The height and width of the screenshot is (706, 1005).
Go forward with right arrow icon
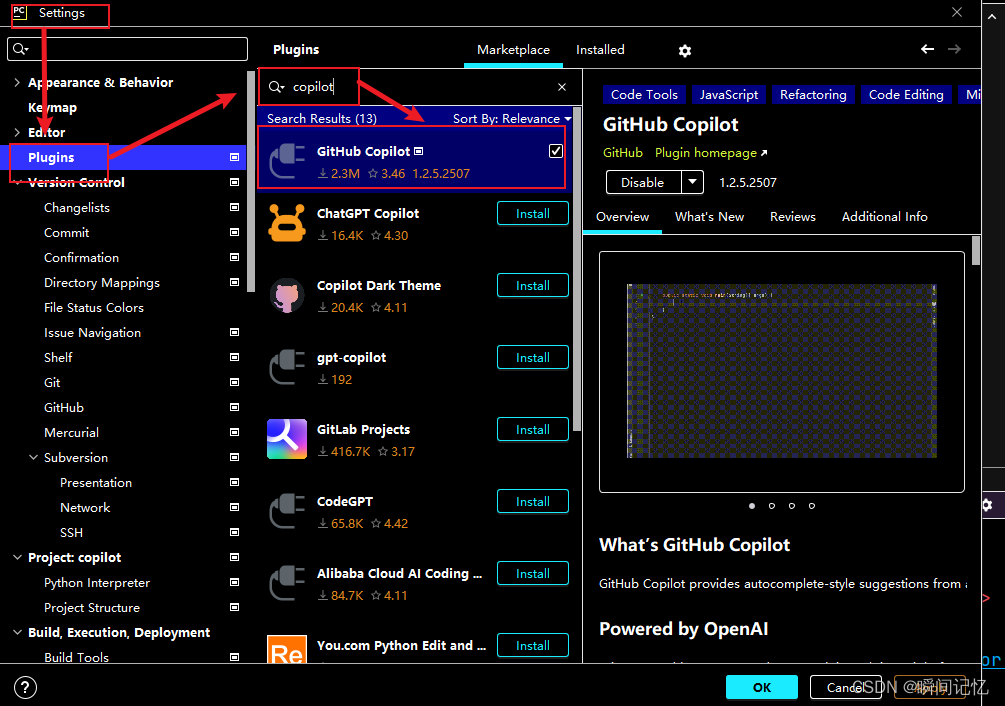(x=954, y=49)
